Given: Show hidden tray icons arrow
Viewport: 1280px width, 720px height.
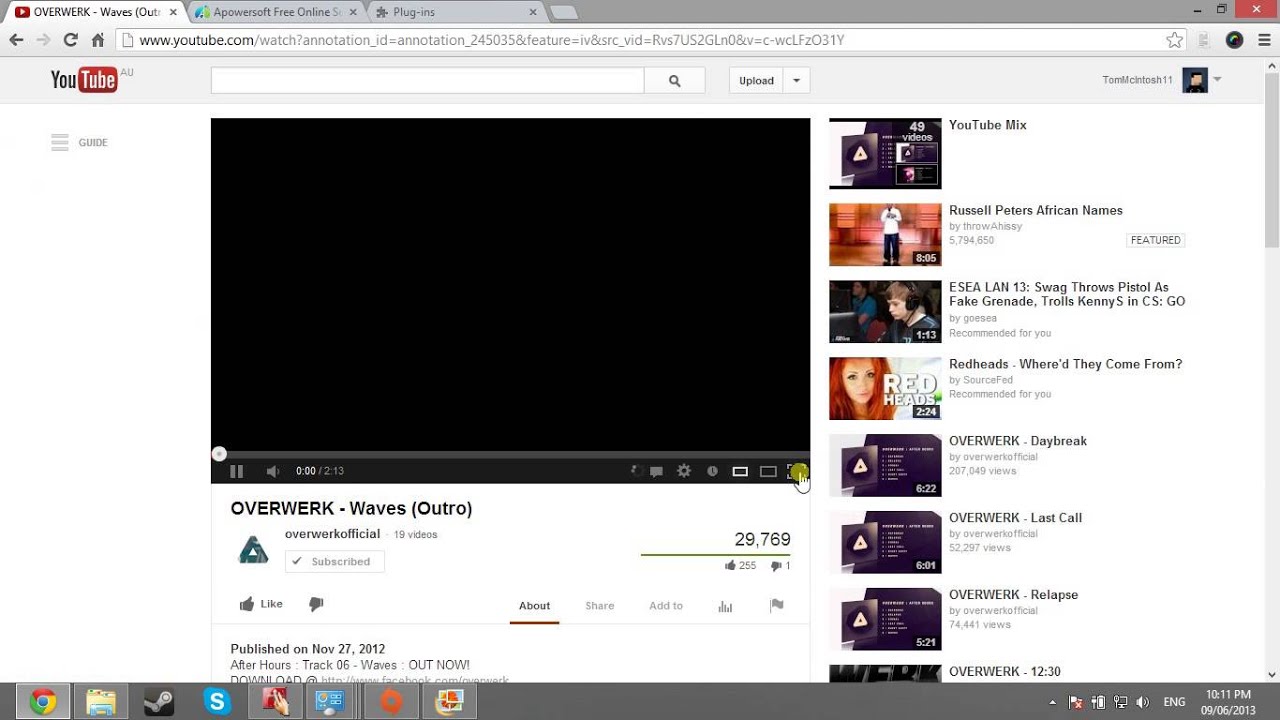Looking at the screenshot, I should pos(1052,702).
